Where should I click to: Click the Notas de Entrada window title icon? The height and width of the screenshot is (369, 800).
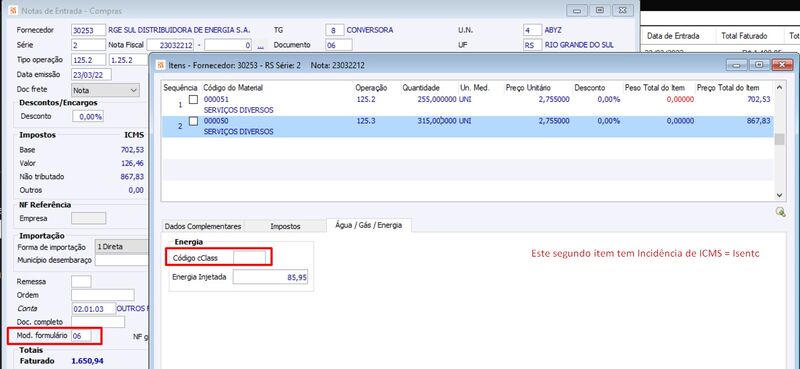[13, 11]
